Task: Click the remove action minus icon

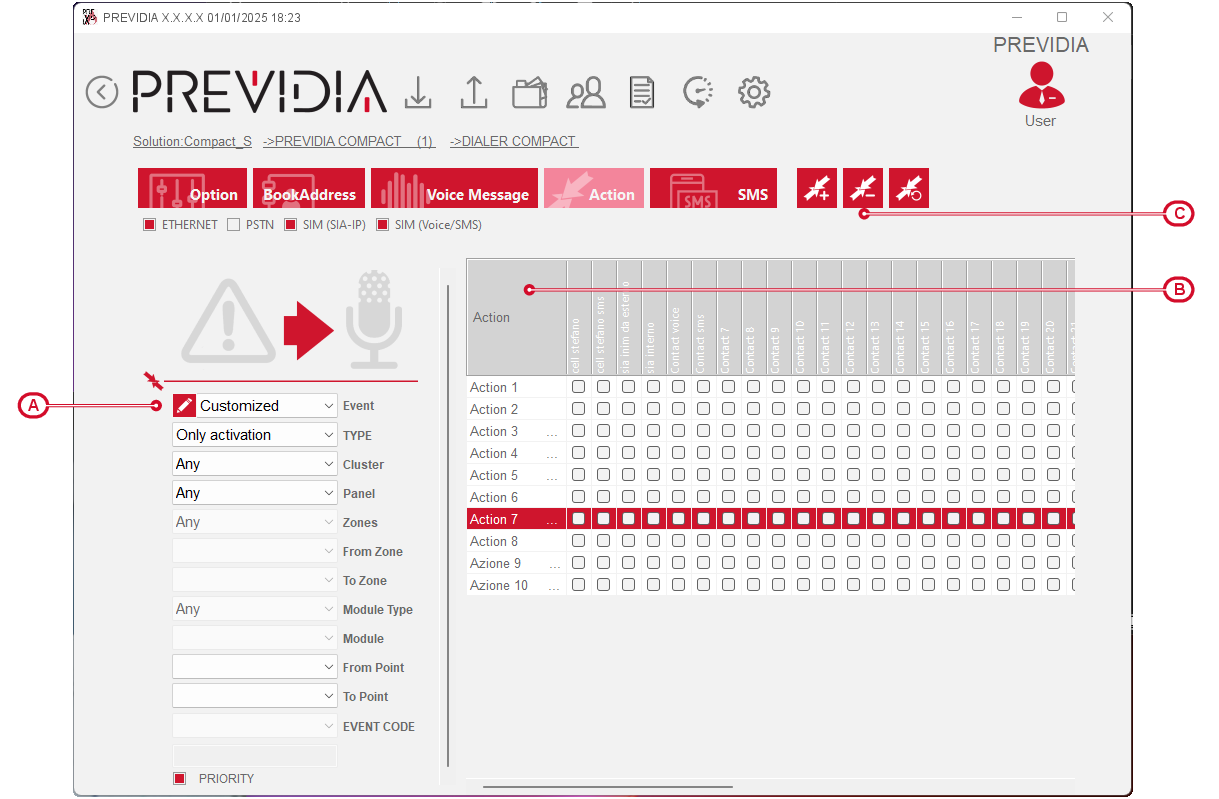Action: [x=863, y=188]
